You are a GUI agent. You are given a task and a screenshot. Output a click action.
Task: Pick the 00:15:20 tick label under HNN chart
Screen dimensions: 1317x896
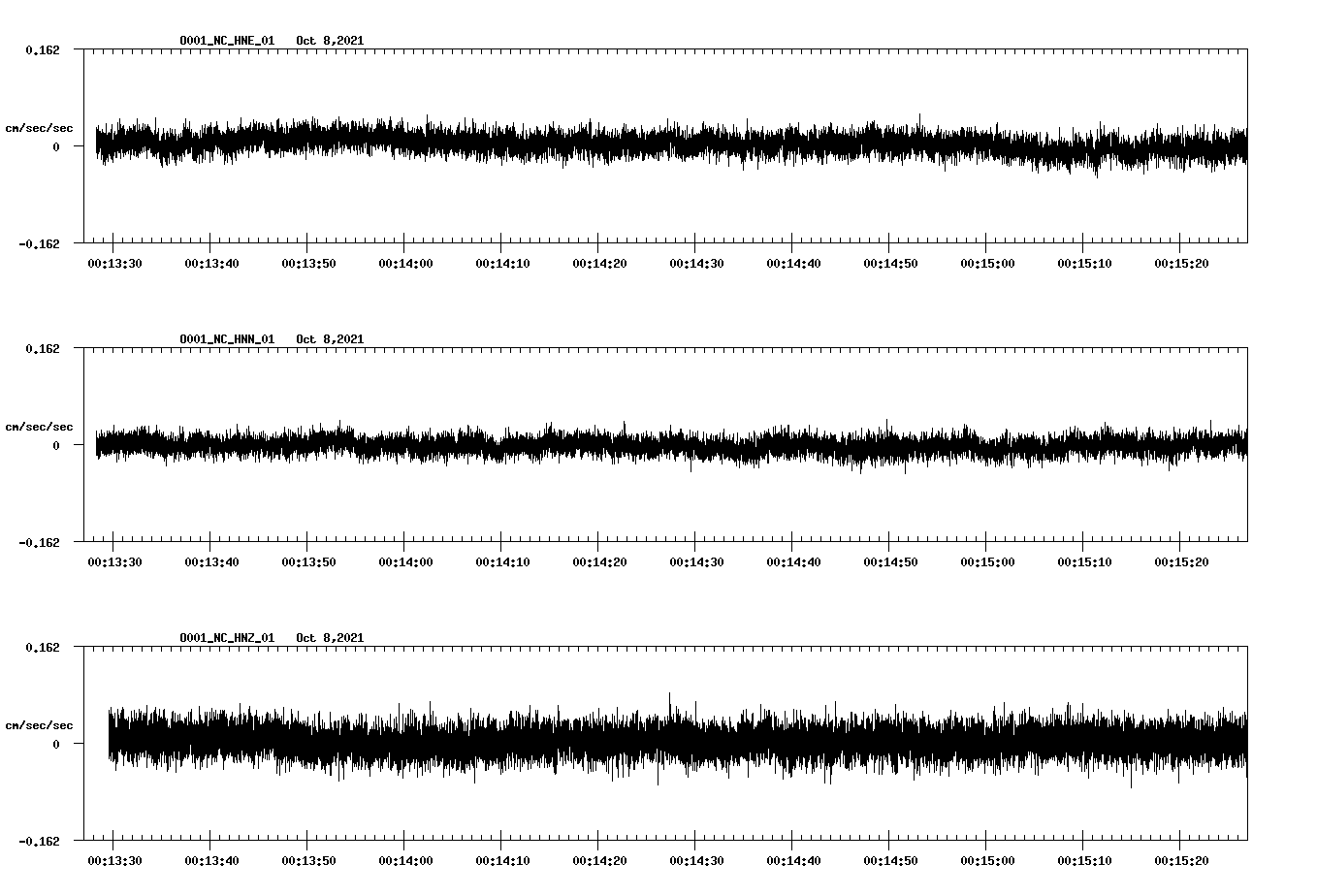click(1181, 562)
